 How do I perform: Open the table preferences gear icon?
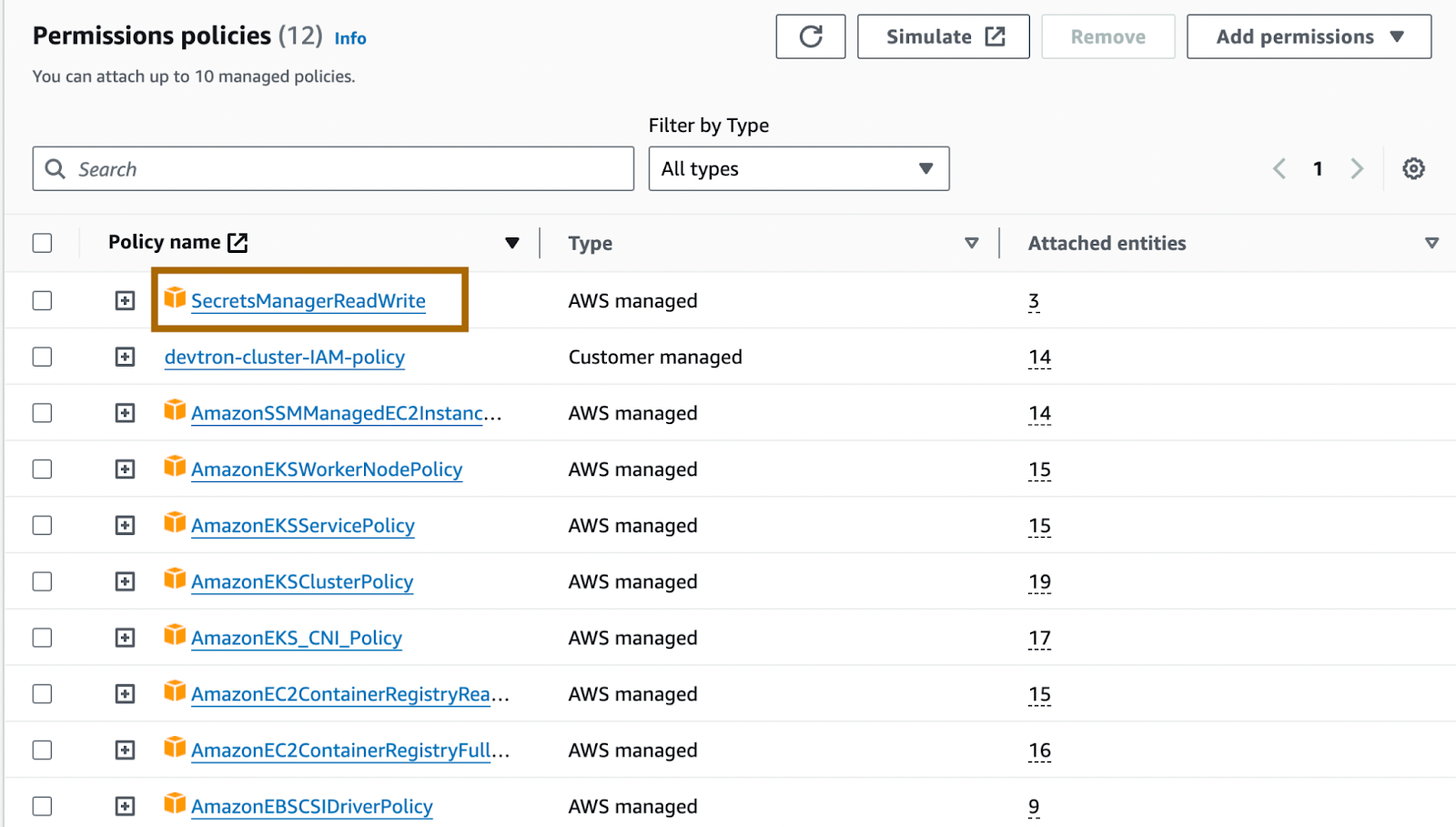[1413, 168]
